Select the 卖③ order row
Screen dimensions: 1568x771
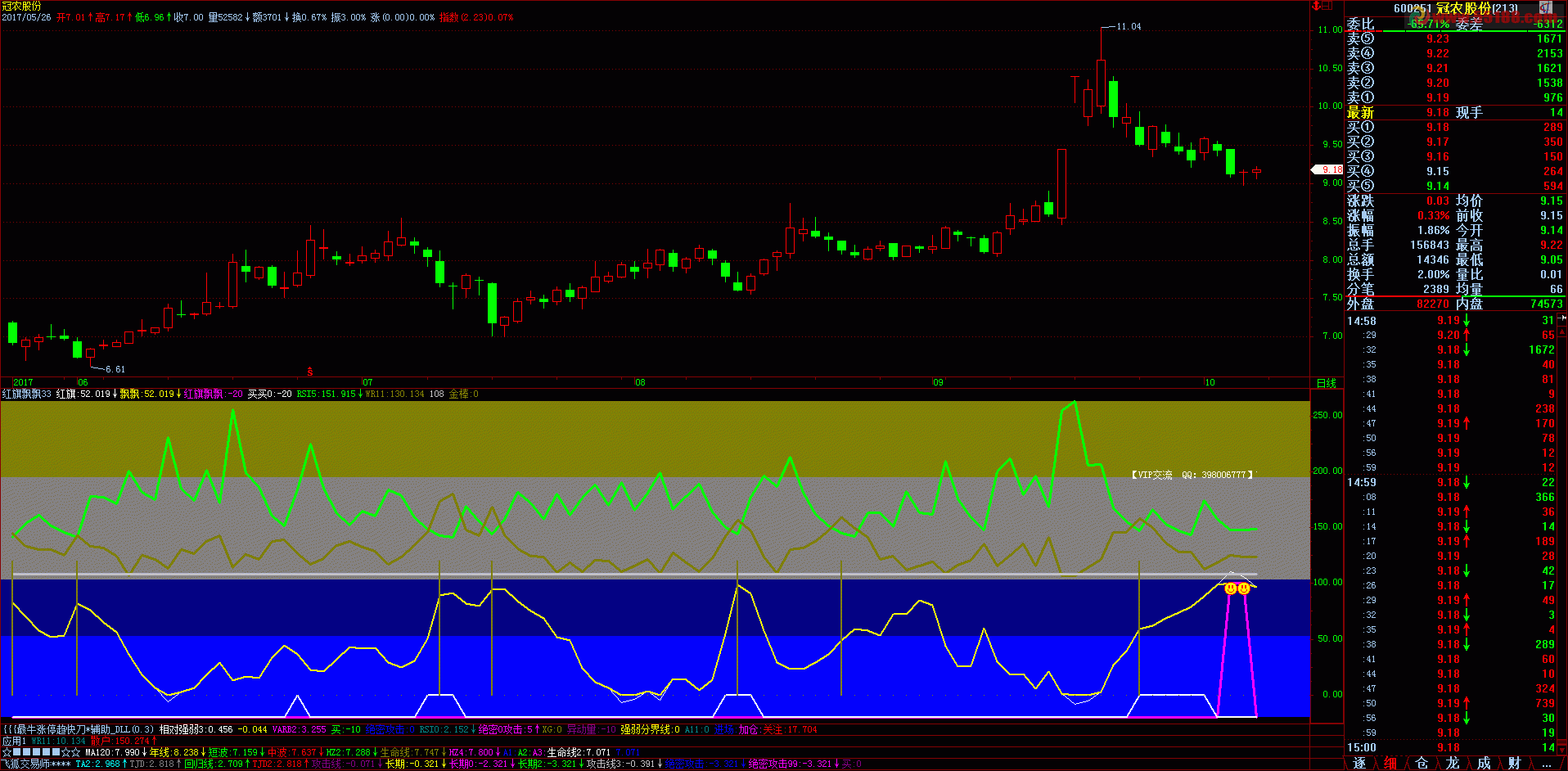[1455, 68]
